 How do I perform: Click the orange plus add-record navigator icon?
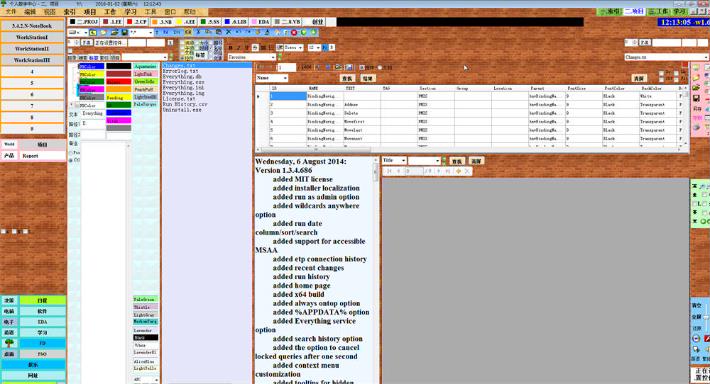(458, 171)
